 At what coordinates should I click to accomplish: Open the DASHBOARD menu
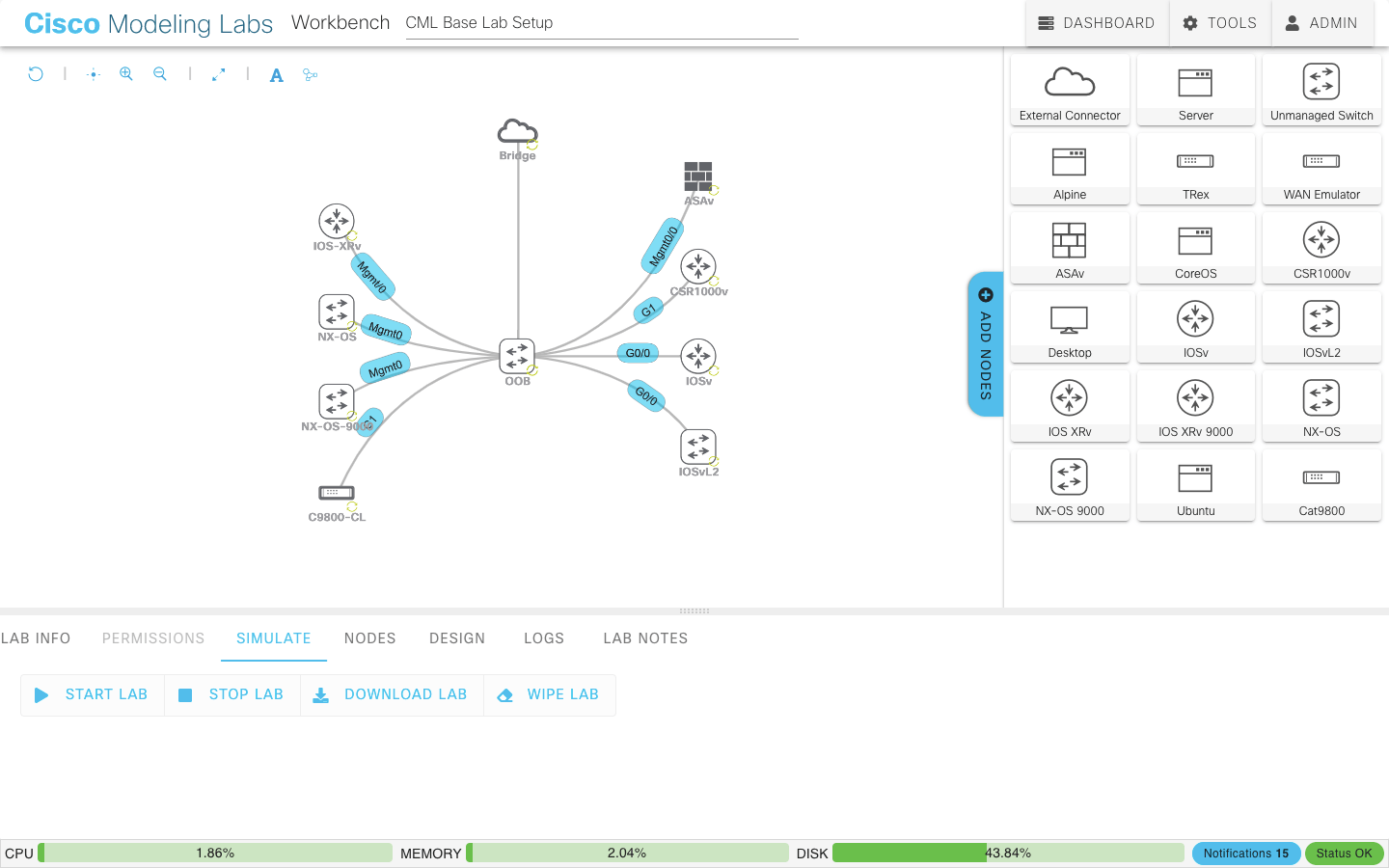coord(1096,22)
